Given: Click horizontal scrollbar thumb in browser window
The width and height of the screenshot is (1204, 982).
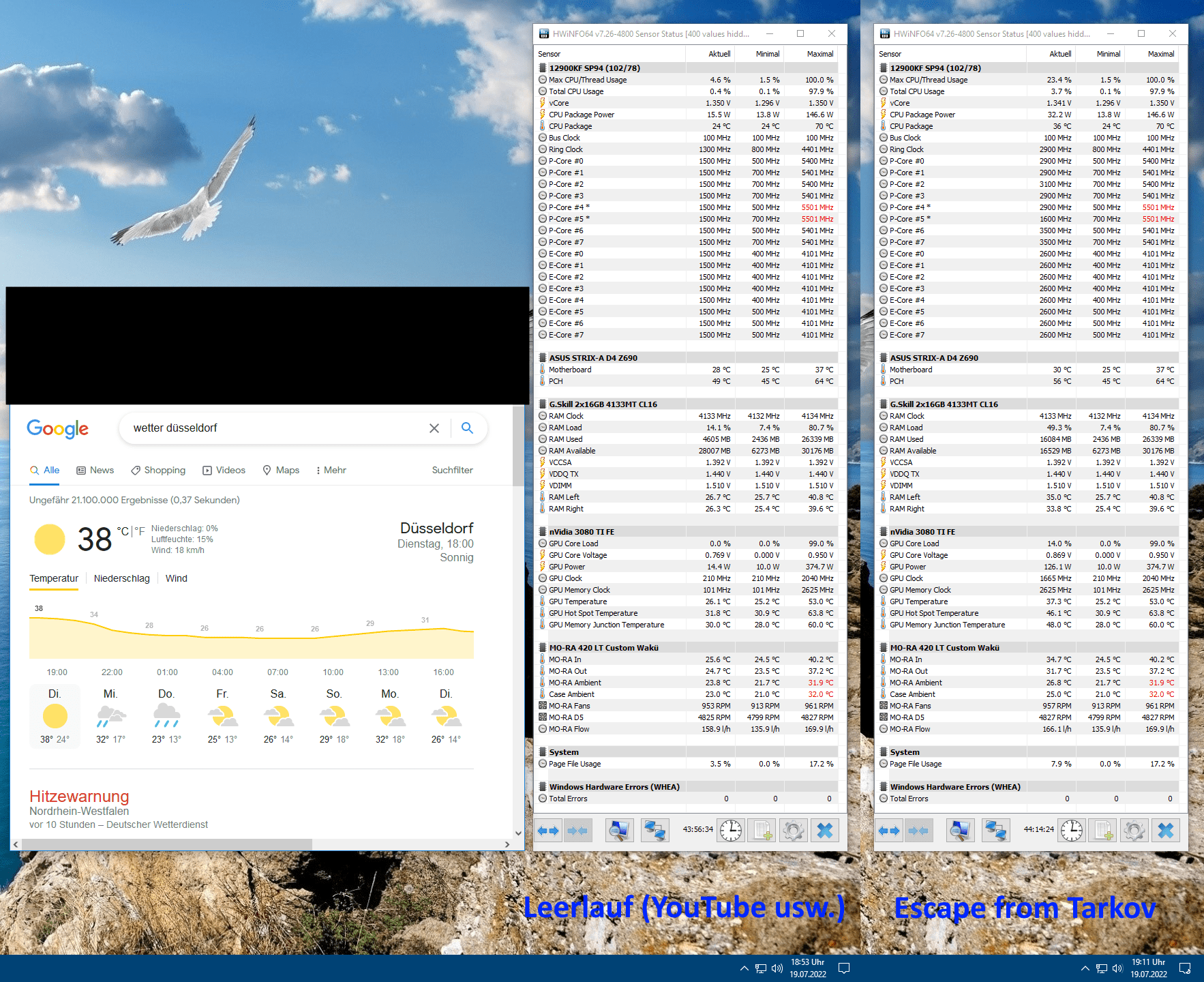Looking at the screenshot, I should 167,844.
